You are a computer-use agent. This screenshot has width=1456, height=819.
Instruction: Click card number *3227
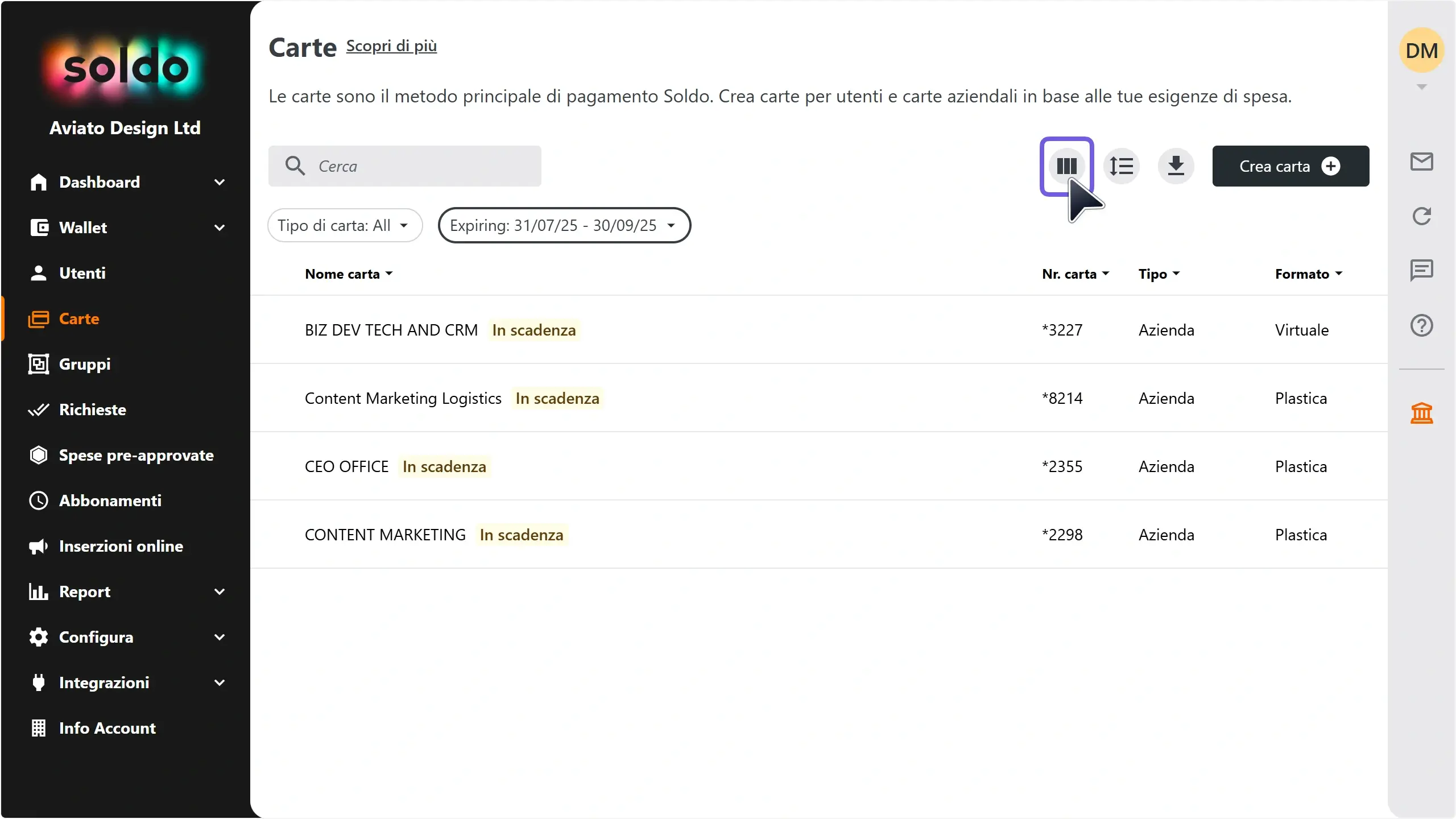click(1062, 330)
